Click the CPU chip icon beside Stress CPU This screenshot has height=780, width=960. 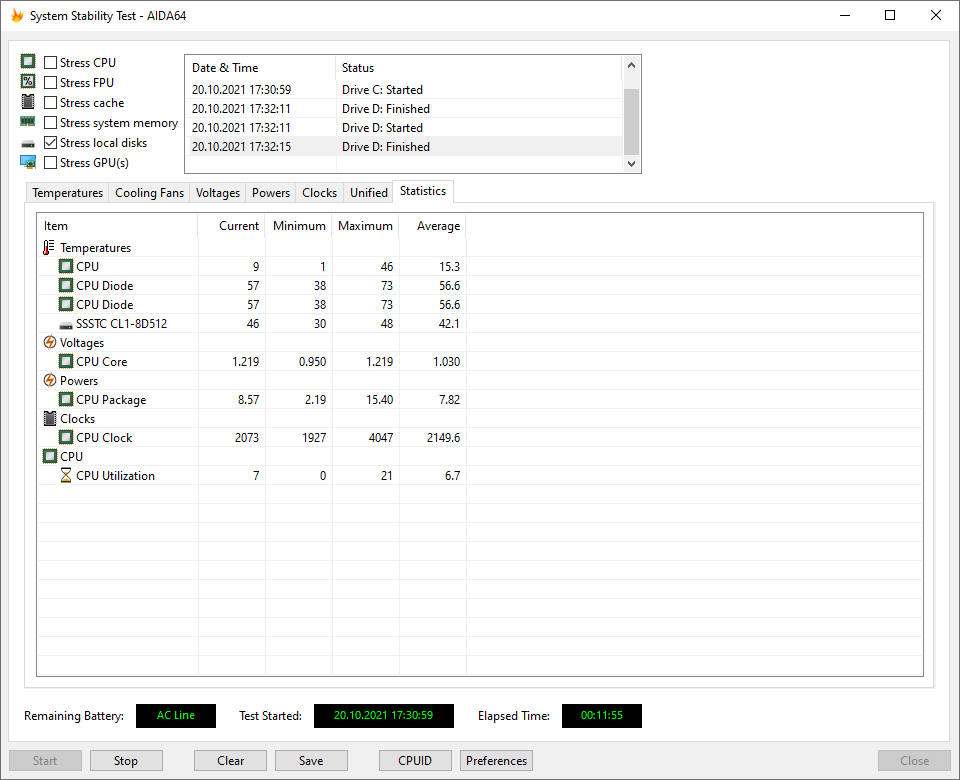[28, 61]
